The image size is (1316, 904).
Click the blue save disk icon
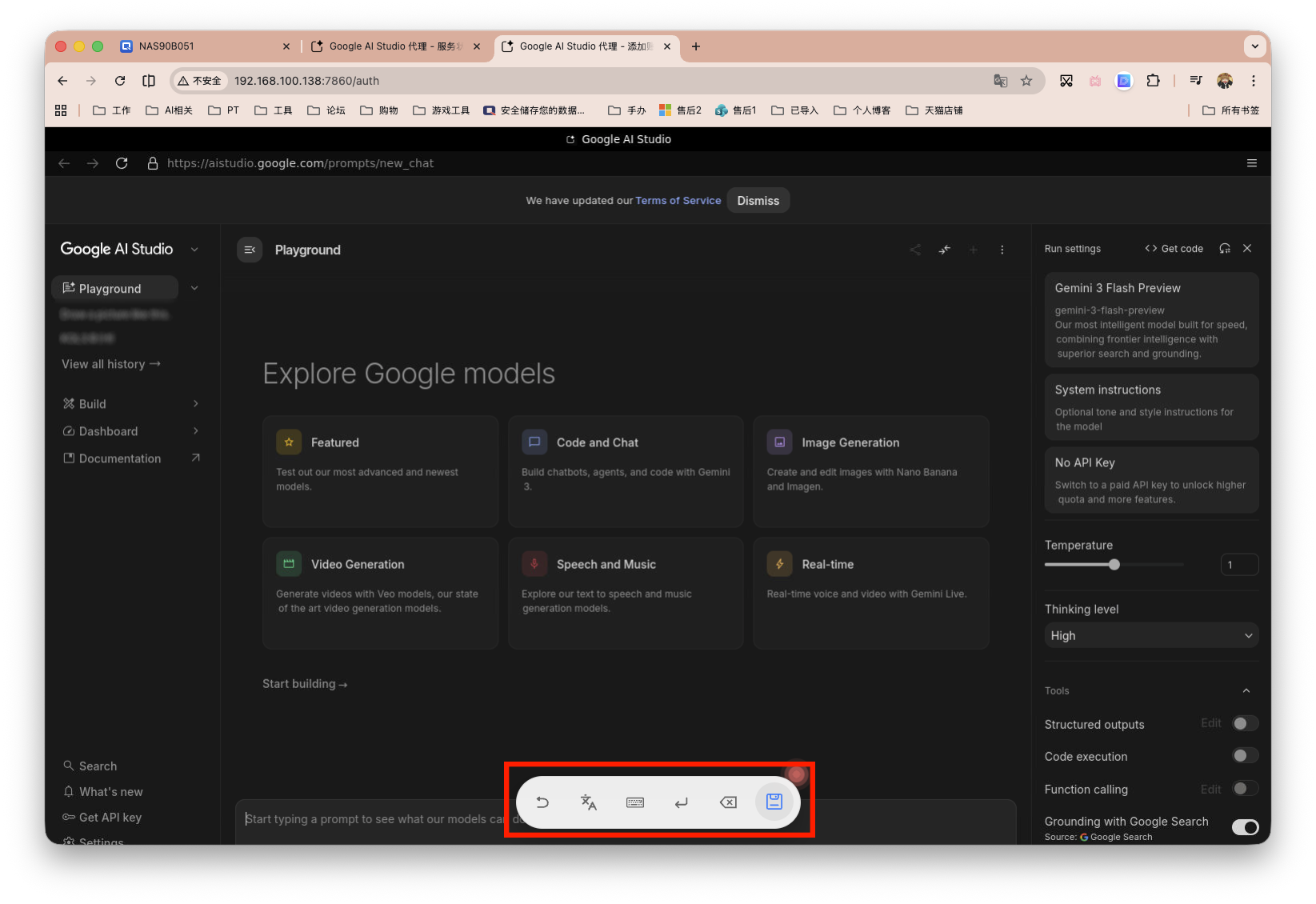tap(774, 802)
